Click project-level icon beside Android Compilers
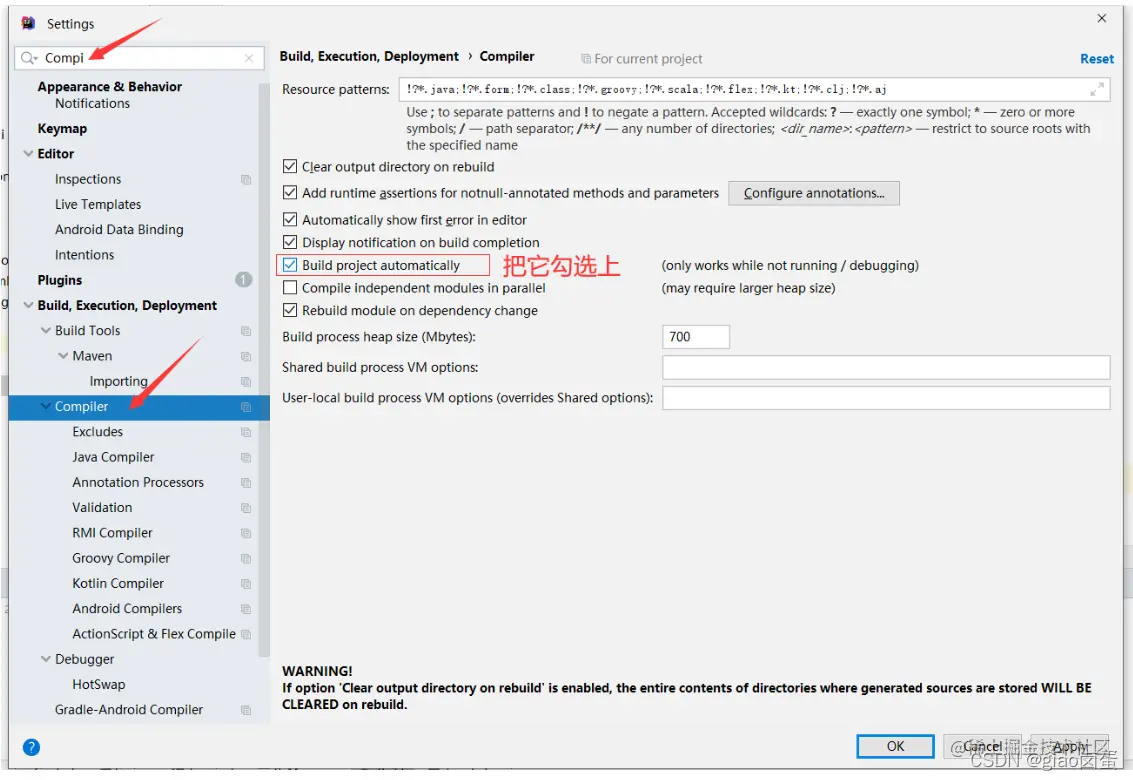The image size is (1133, 780). pyautogui.click(x=246, y=609)
